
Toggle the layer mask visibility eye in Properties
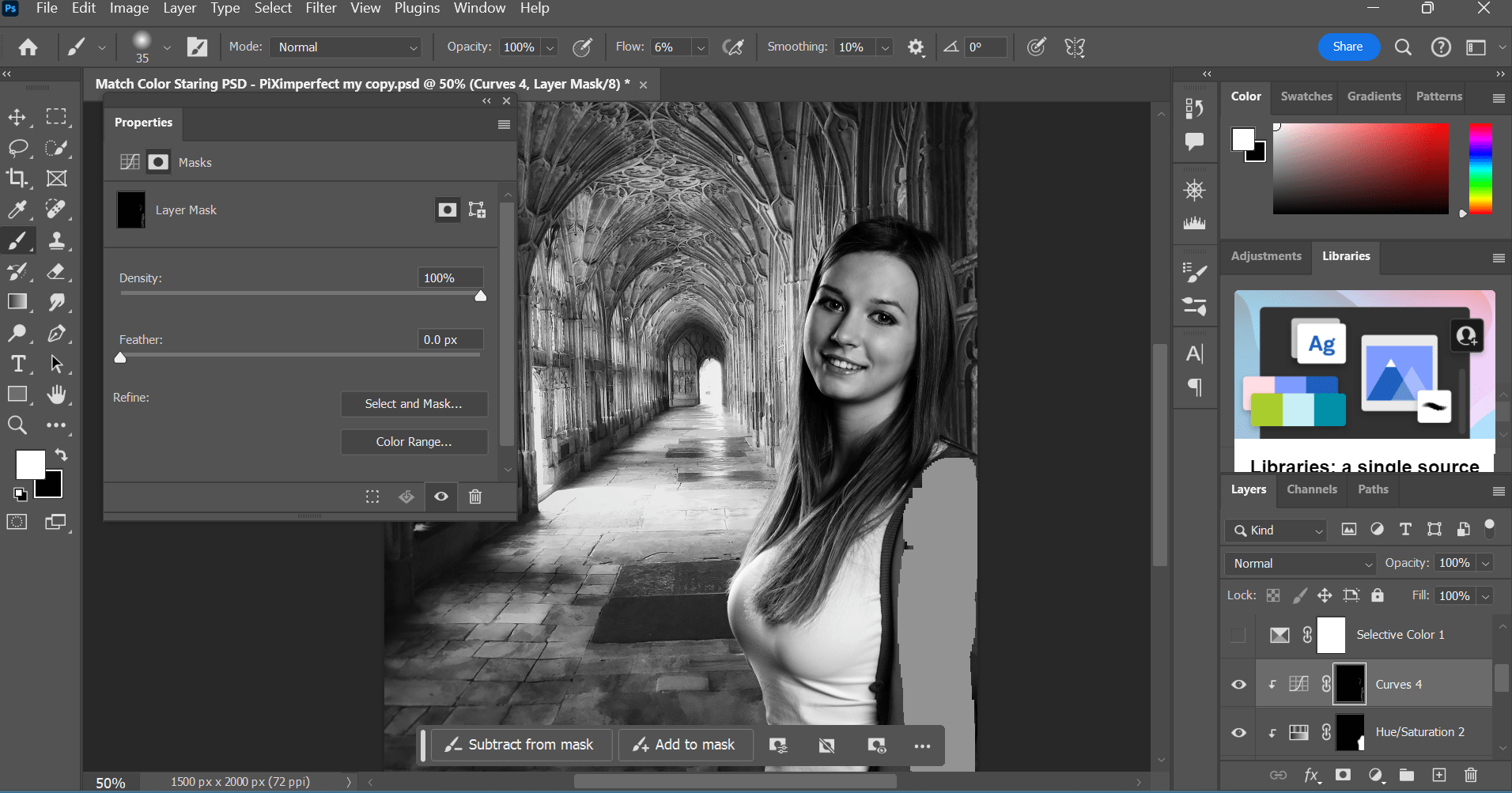click(x=440, y=497)
